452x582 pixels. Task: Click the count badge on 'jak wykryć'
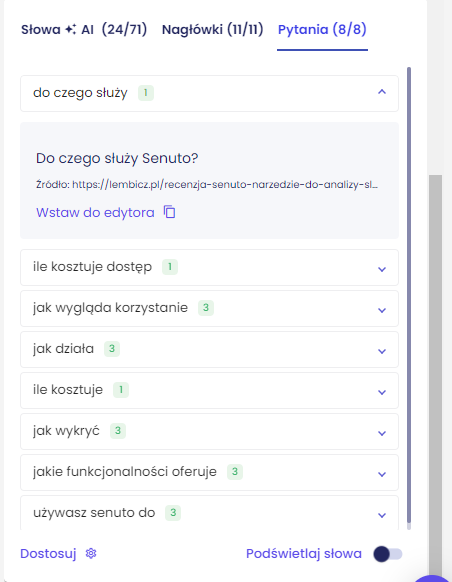pyautogui.click(x=118, y=431)
